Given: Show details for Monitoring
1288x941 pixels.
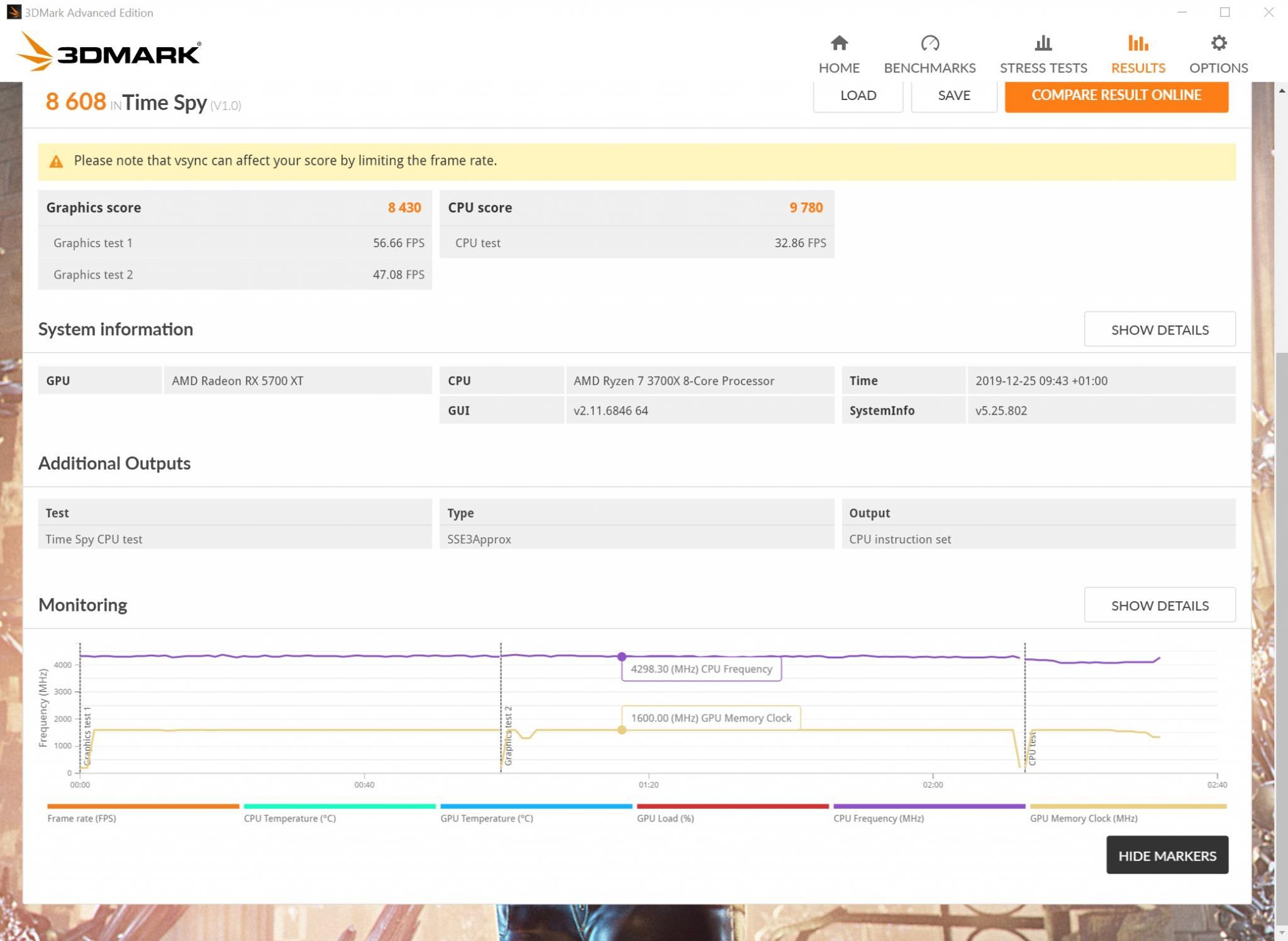Looking at the screenshot, I should pos(1159,605).
